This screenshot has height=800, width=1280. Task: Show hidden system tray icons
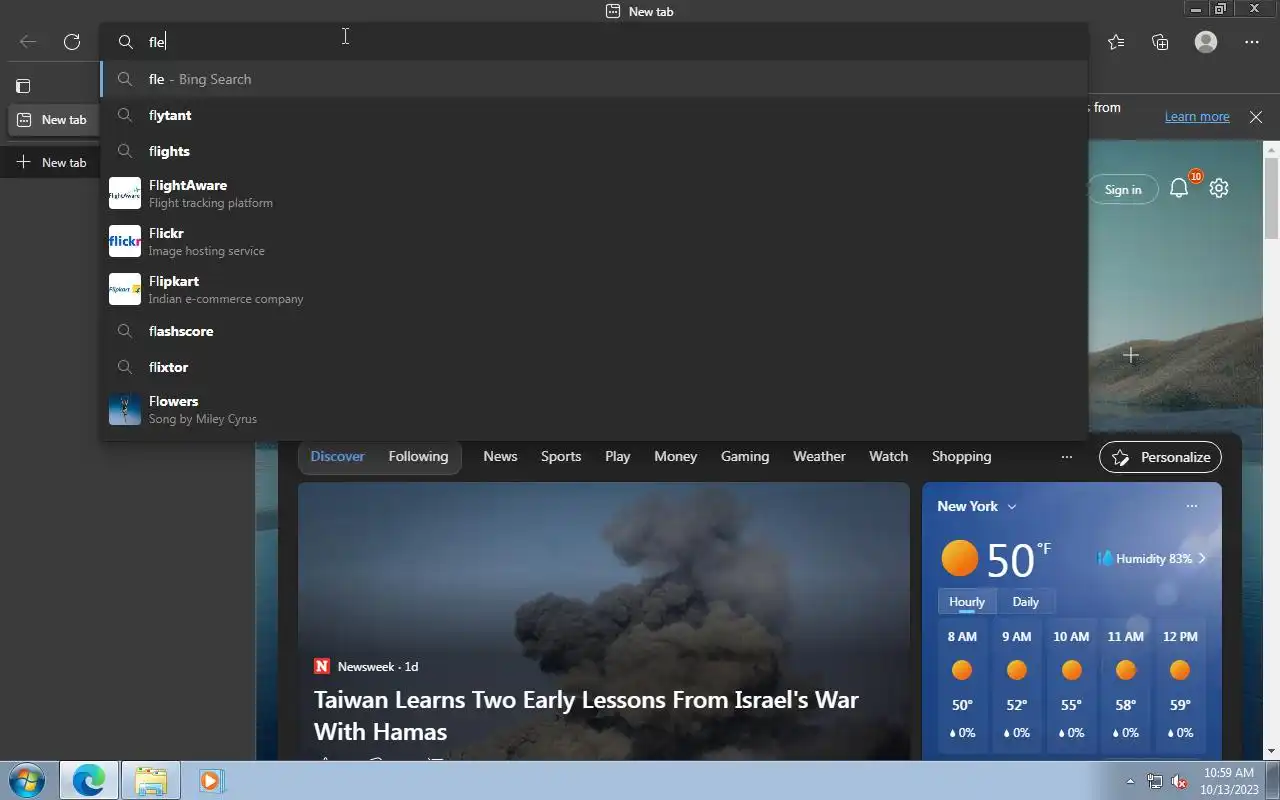click(x=1131, y=781)
